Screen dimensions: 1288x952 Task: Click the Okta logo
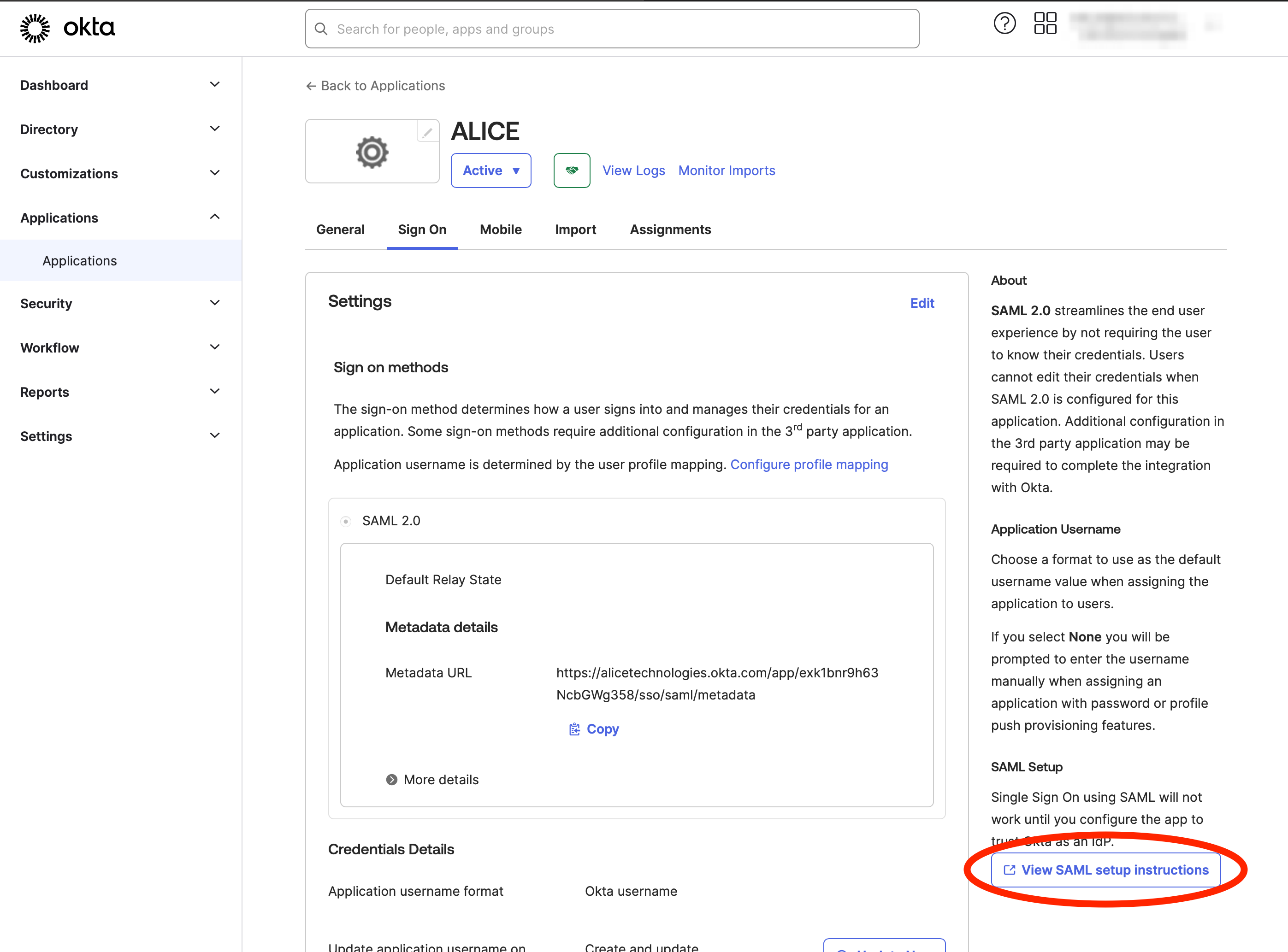pyautogui.click(x=67, y=28)
